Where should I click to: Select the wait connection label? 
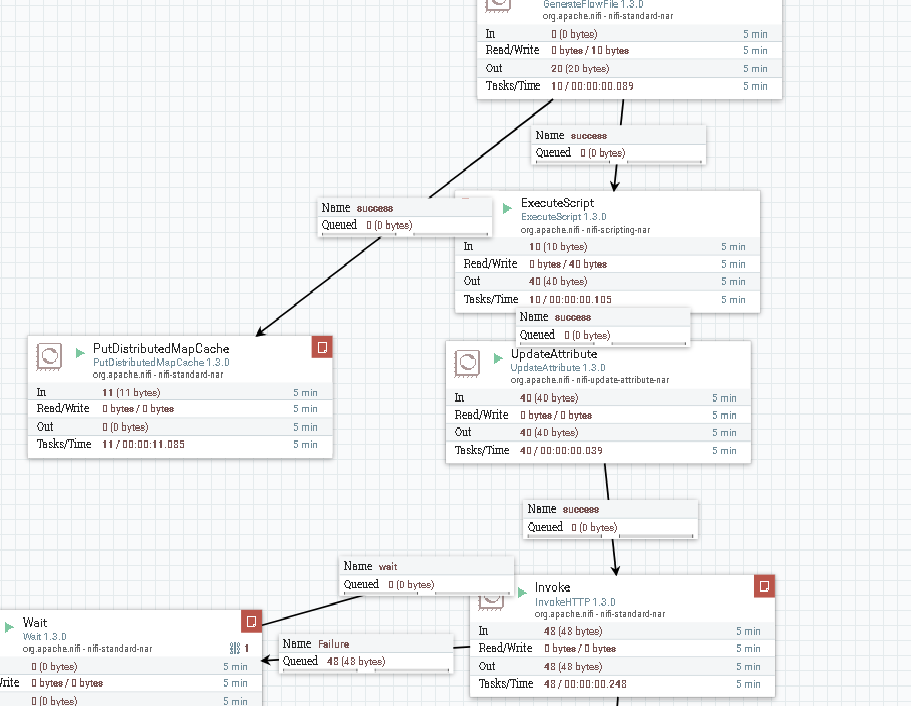click(426, 574)
